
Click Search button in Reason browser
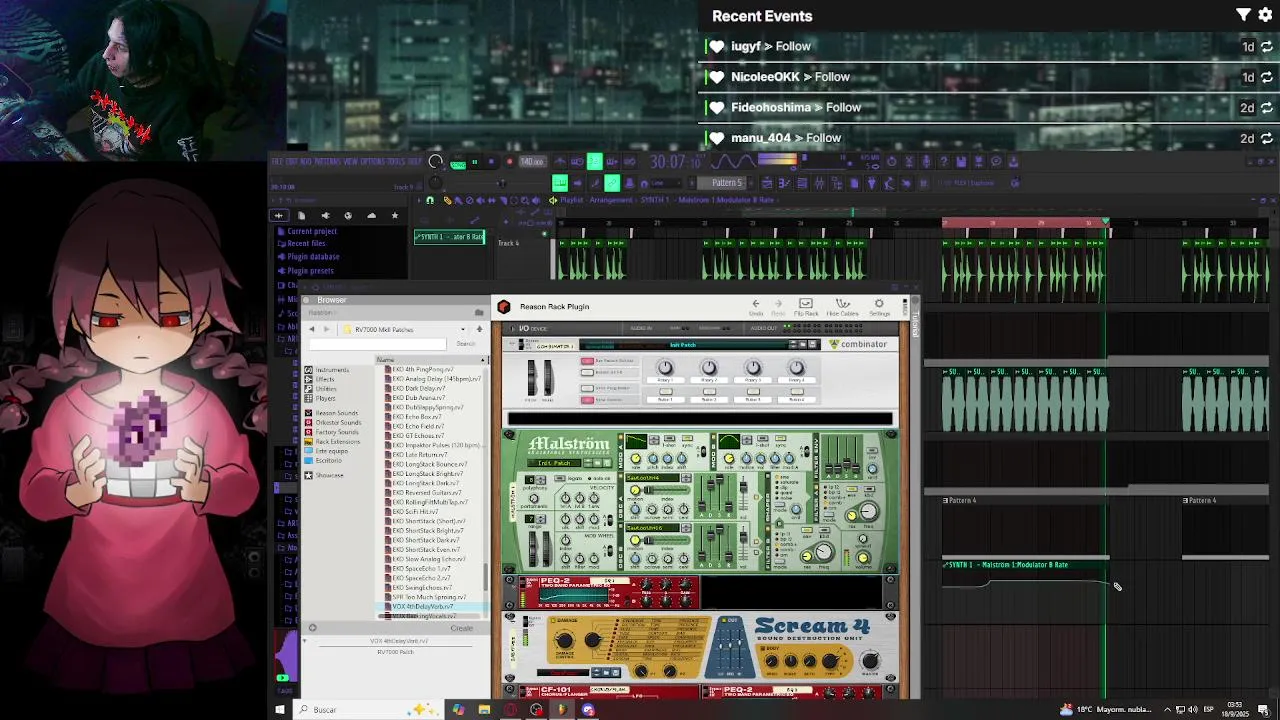(x=466, y=344)
